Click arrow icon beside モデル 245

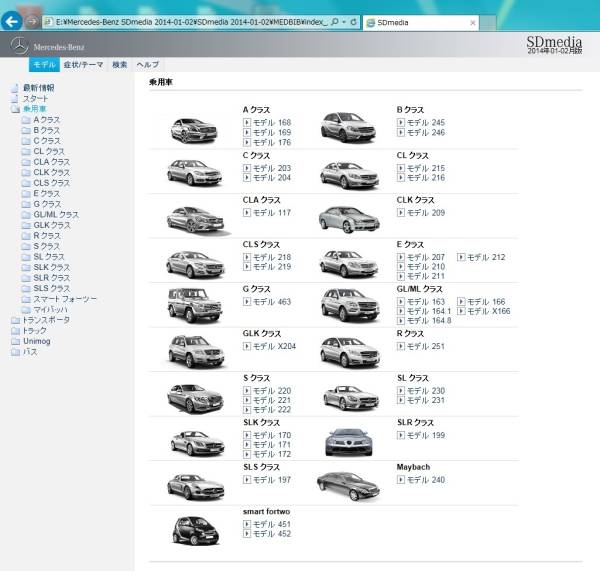pyautogui.click(x=401, y=122)
